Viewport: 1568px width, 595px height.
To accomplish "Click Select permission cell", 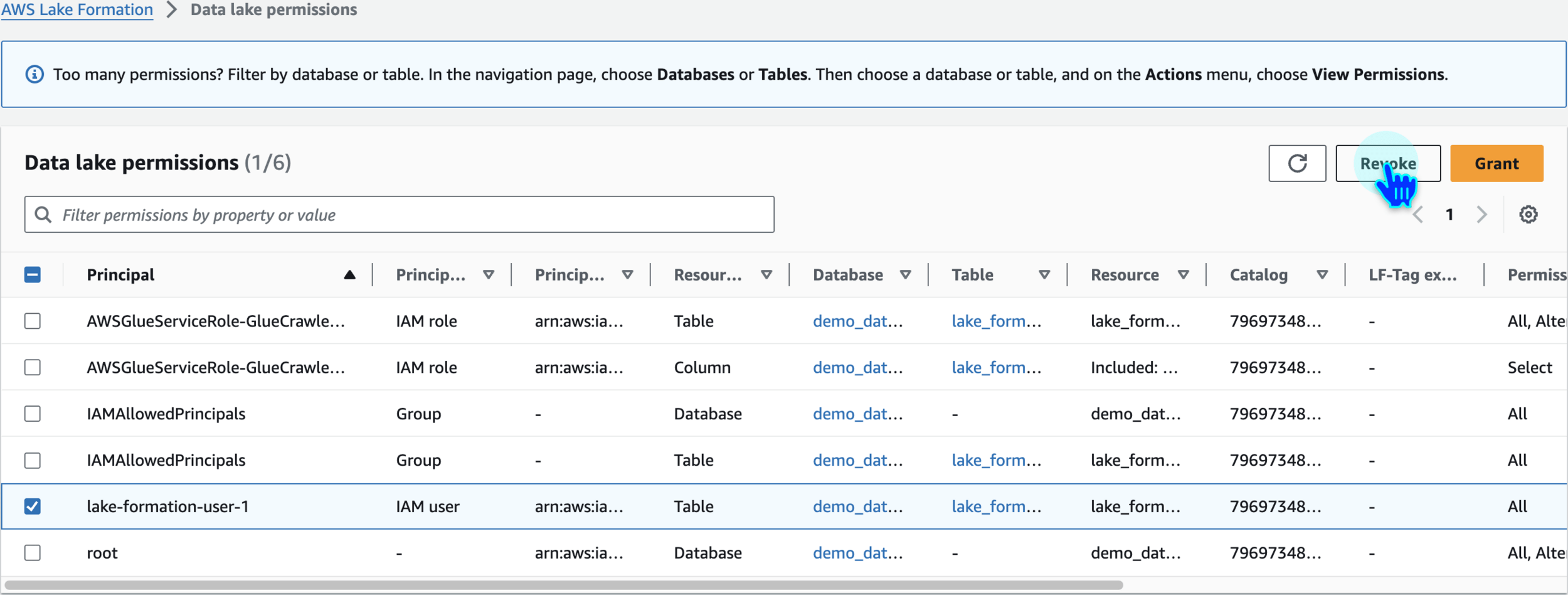I will click(x=1530, y=367).
